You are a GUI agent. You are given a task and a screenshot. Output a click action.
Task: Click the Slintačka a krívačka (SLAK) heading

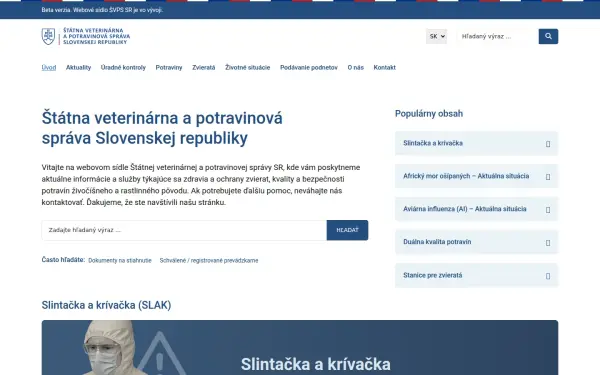pyautogui.click(x=106, y=305)
